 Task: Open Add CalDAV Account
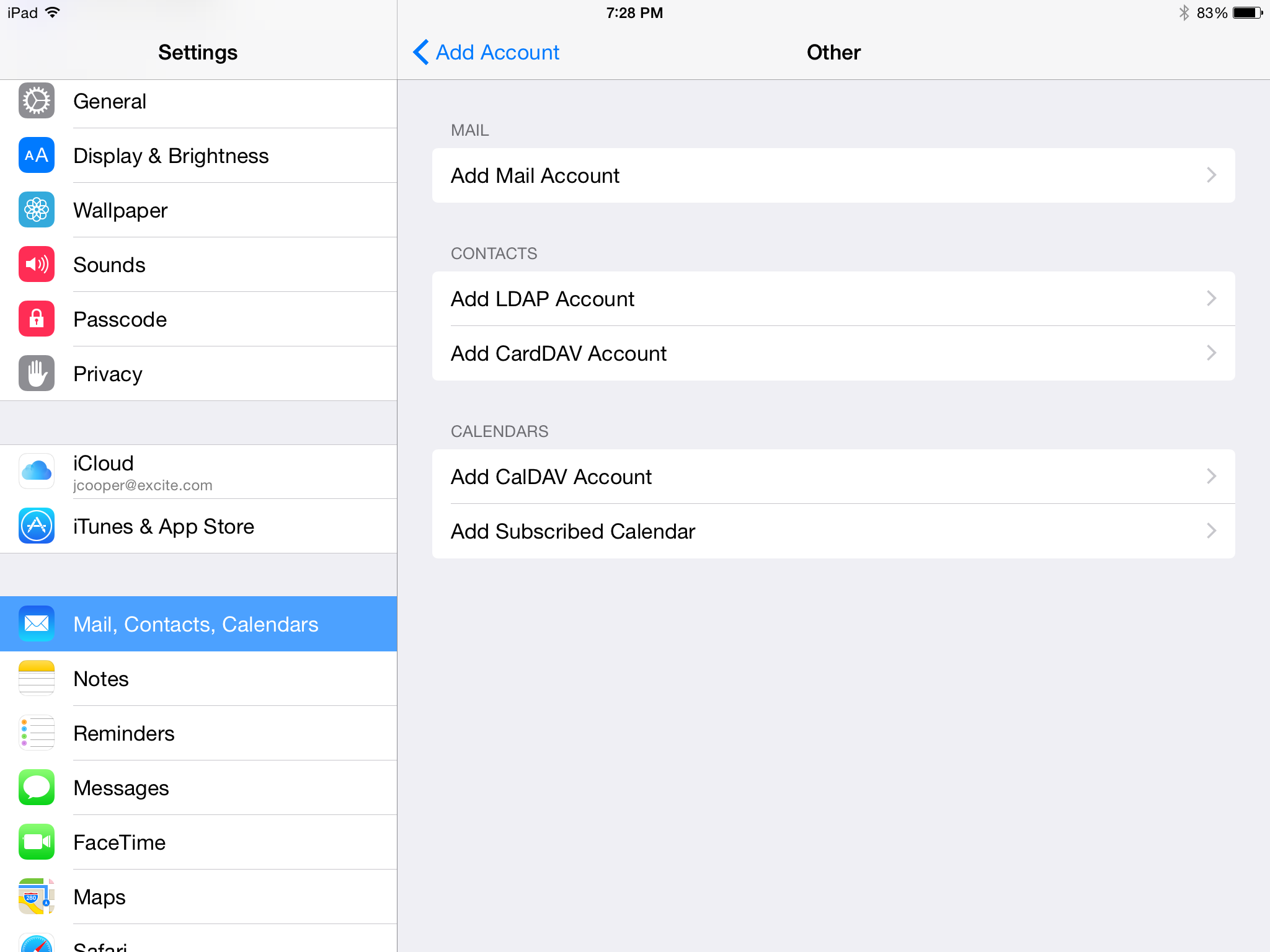tap(833, 477)
